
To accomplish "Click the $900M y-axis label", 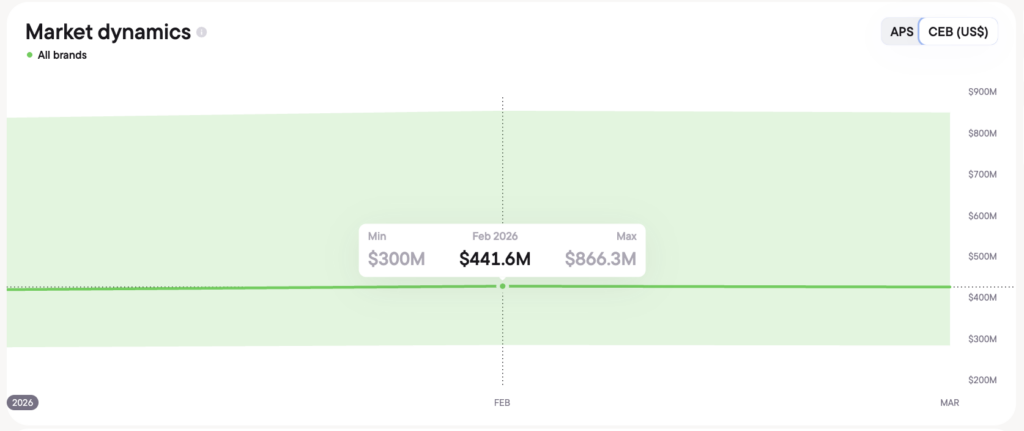I will (982, 92).
